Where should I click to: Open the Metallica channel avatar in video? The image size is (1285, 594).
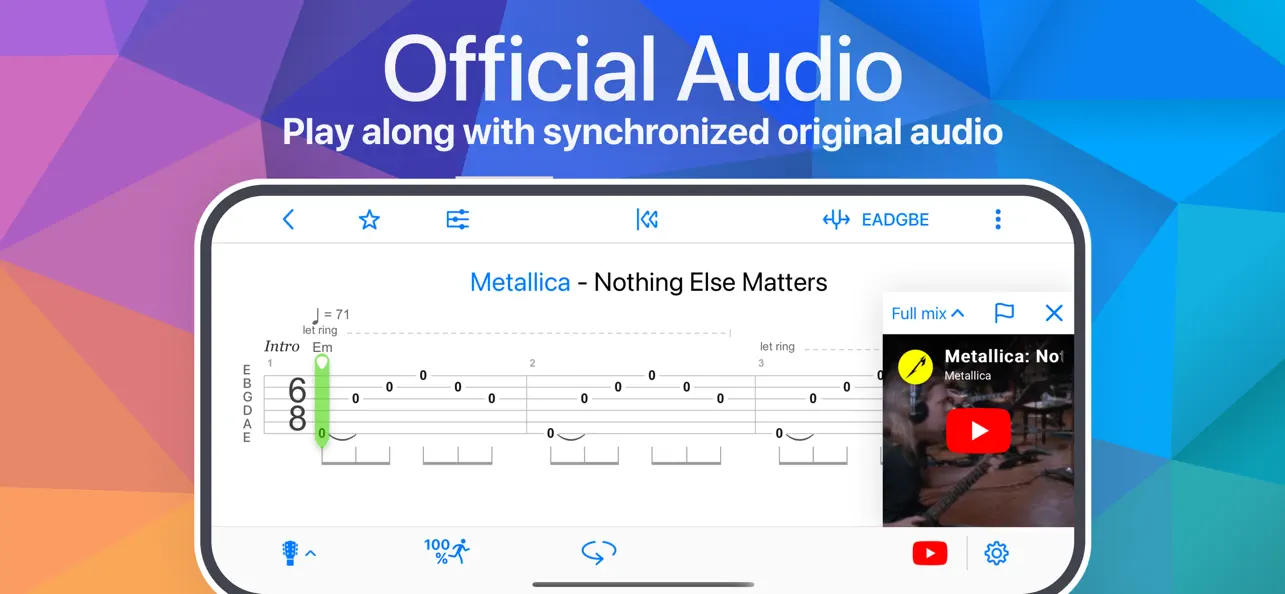(915, 367)
